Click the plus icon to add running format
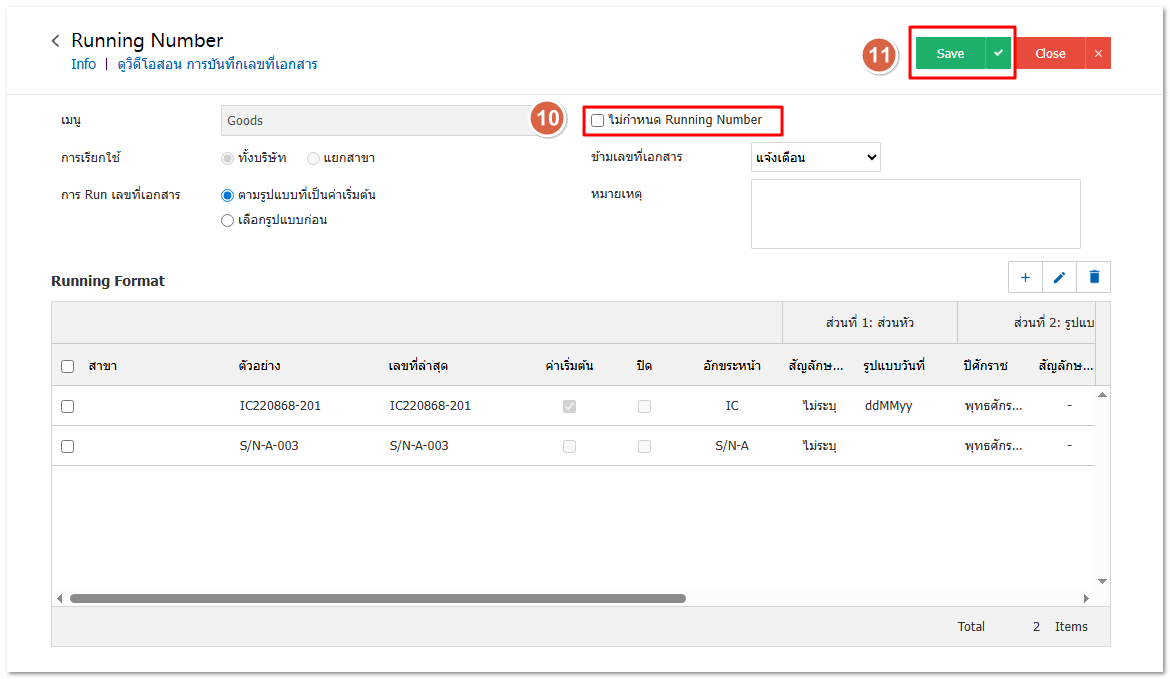 tap(1025, 277)
